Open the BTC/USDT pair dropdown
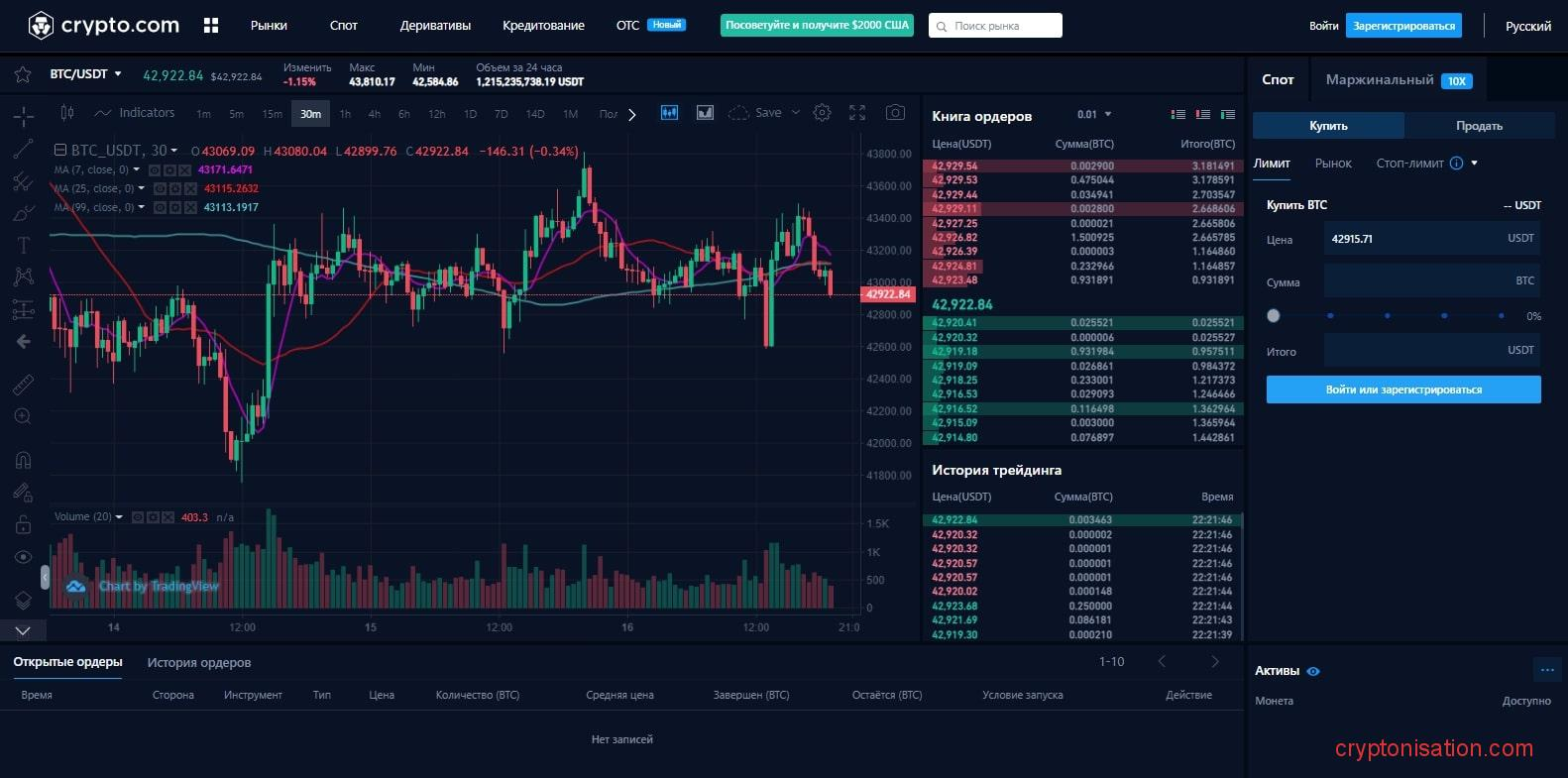Viewport: 1568px width, 778px height. point(85,74)
